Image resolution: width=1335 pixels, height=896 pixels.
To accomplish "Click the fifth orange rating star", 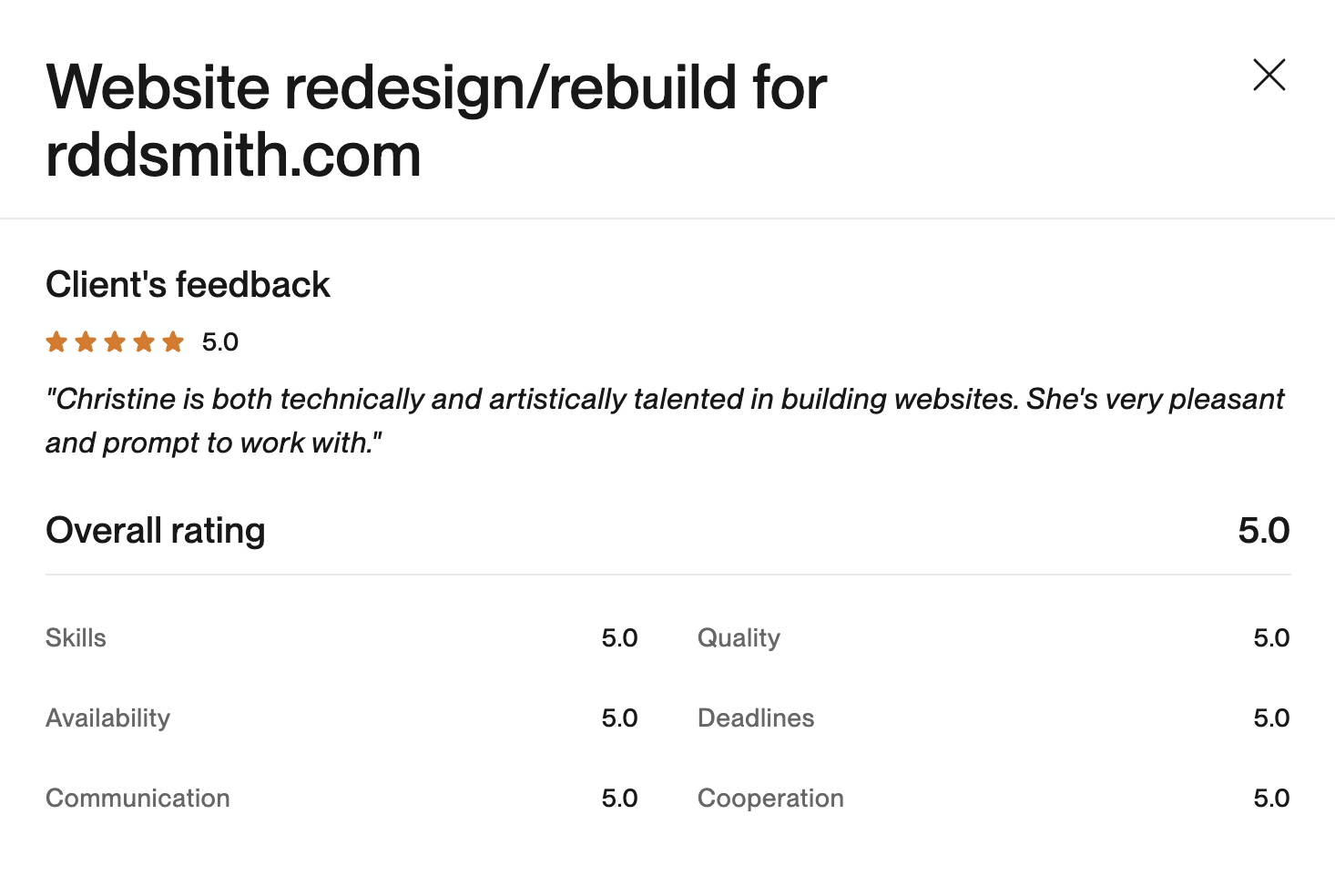I will (173, 342).
